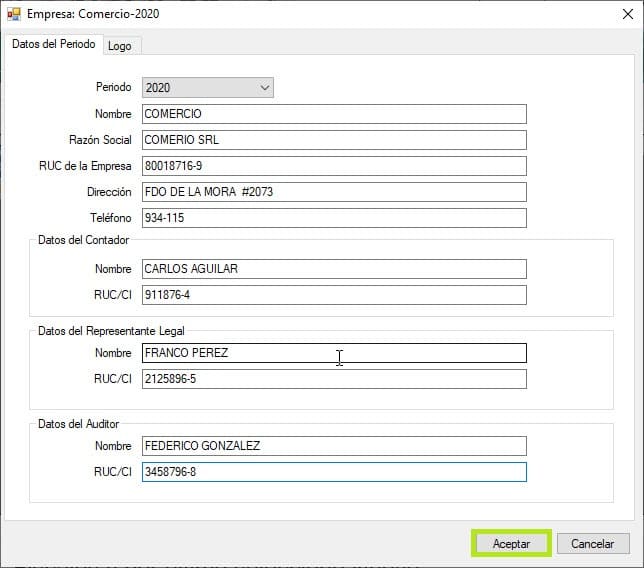Switch to the Logo tab
This screenshot has height=568, width=644.
pos(119,46)
